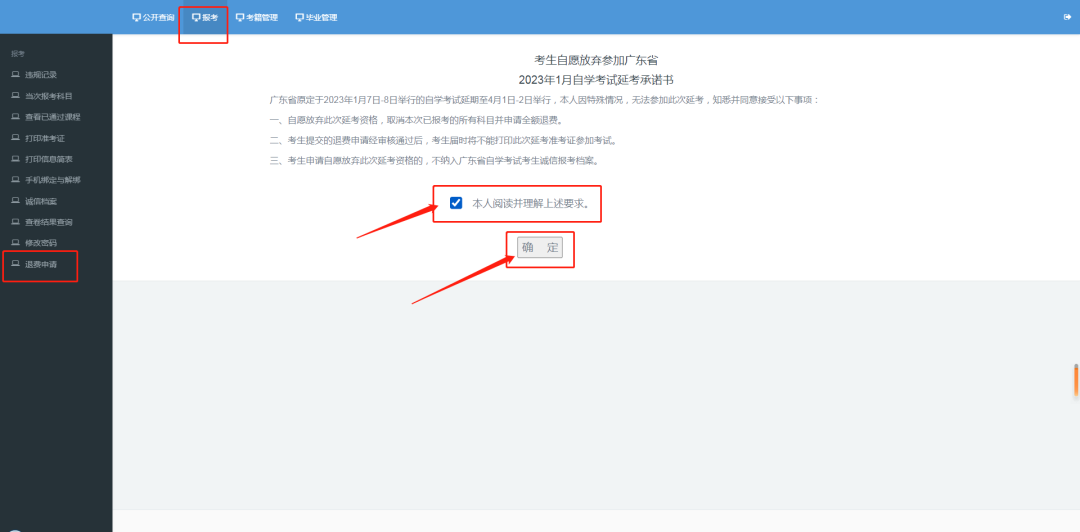
Task: Click the laptop icon beside 打印准考证
Action: pyautogui.click(x=15, y=138)
